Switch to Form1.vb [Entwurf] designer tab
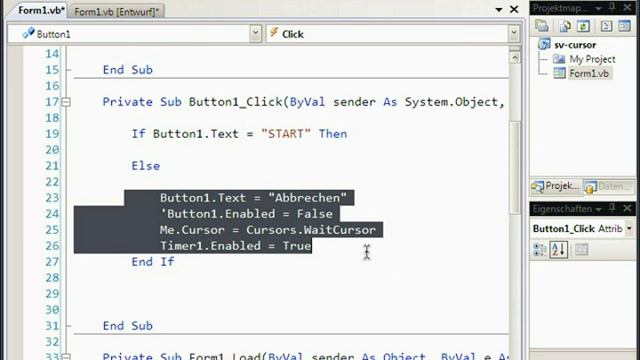640x360 pixels. (x=116, y=11)
